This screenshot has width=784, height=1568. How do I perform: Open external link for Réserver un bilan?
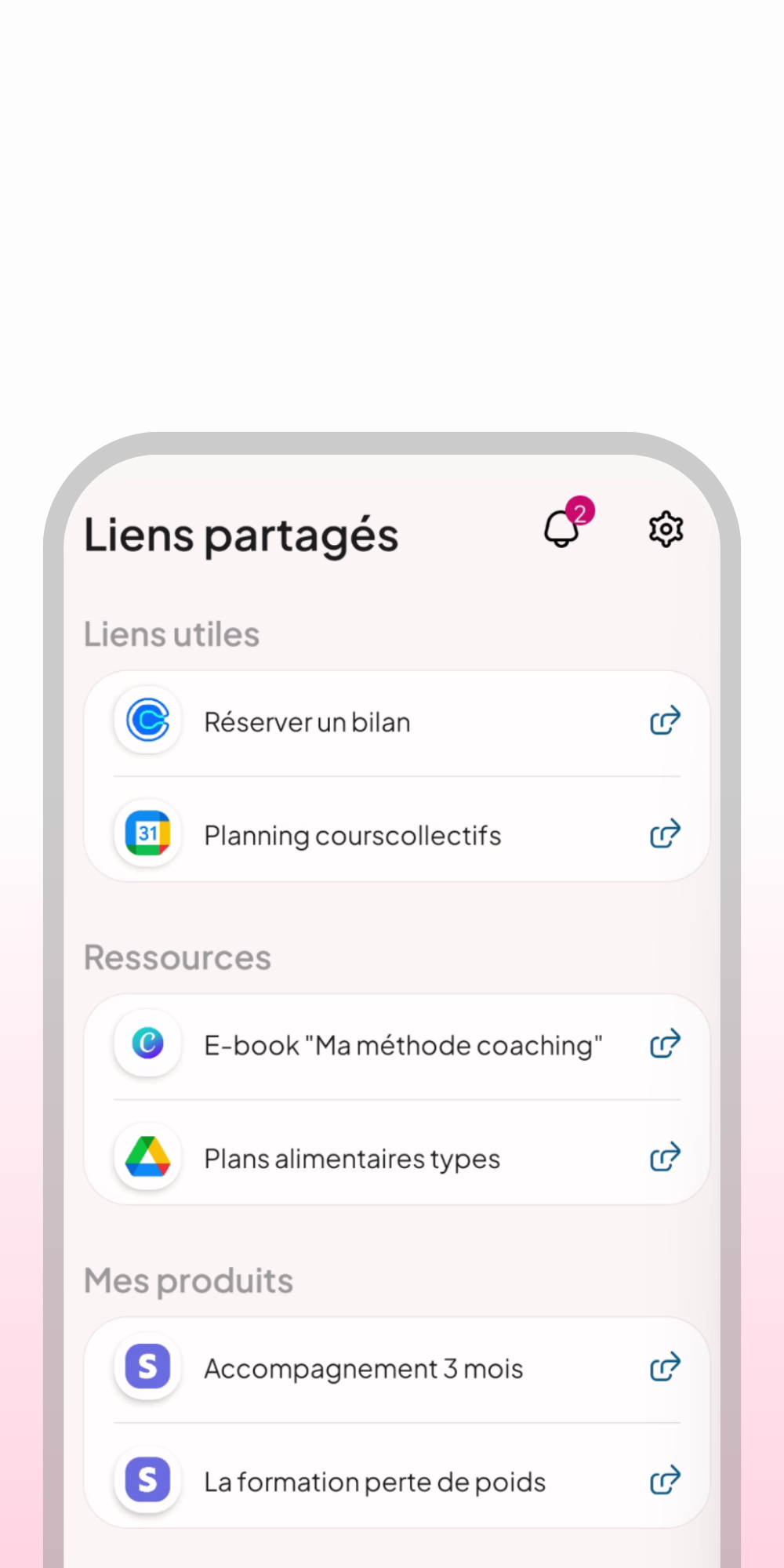pos(665,720)
